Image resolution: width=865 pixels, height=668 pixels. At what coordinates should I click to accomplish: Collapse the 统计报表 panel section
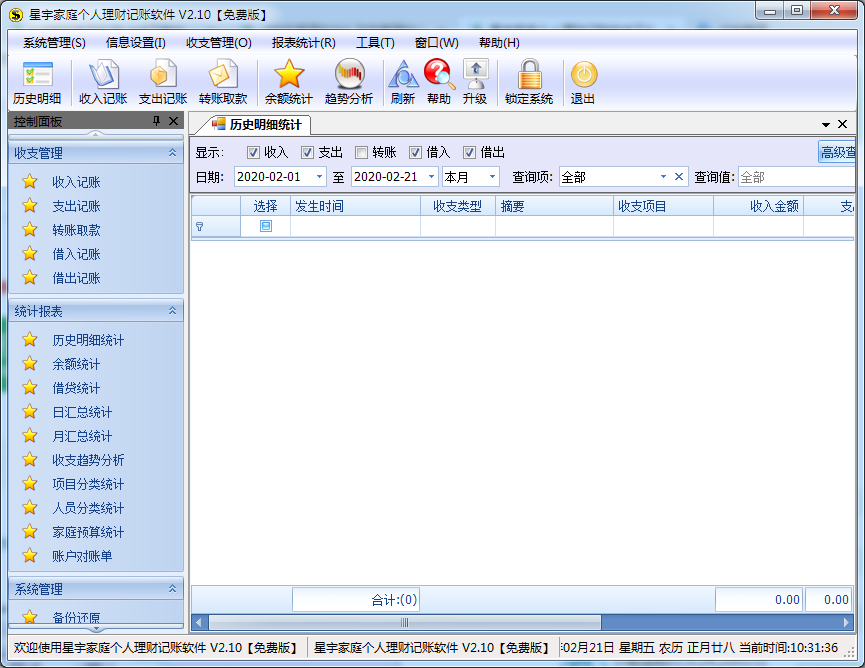point(172,311)
